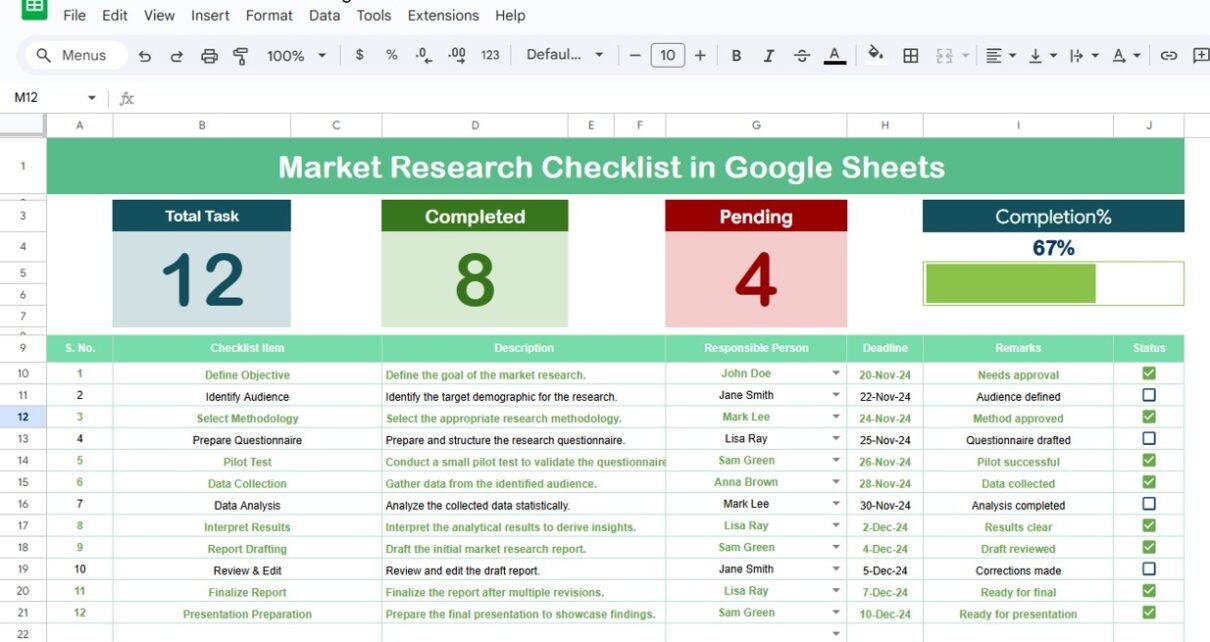1210x642 pixels.
Task: Edit the font size field
Action: click(x=668, y=55)
